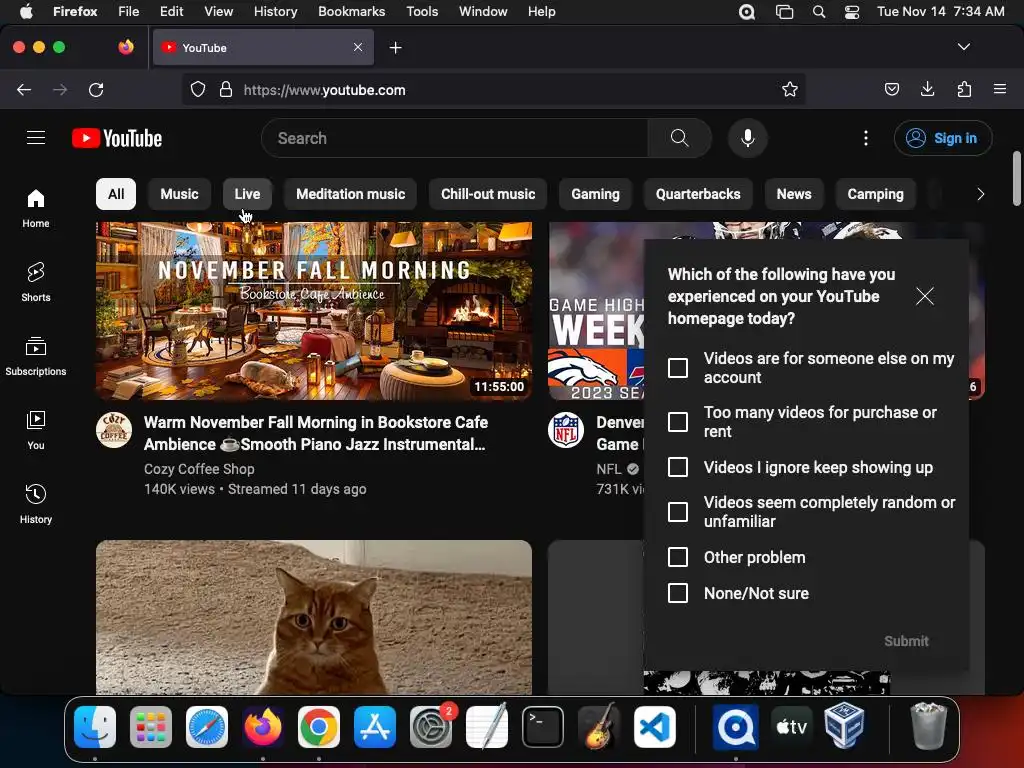Open the list all tabs dropdown
The width and height of the screenshot is (1024, 768).
(963, 47)
